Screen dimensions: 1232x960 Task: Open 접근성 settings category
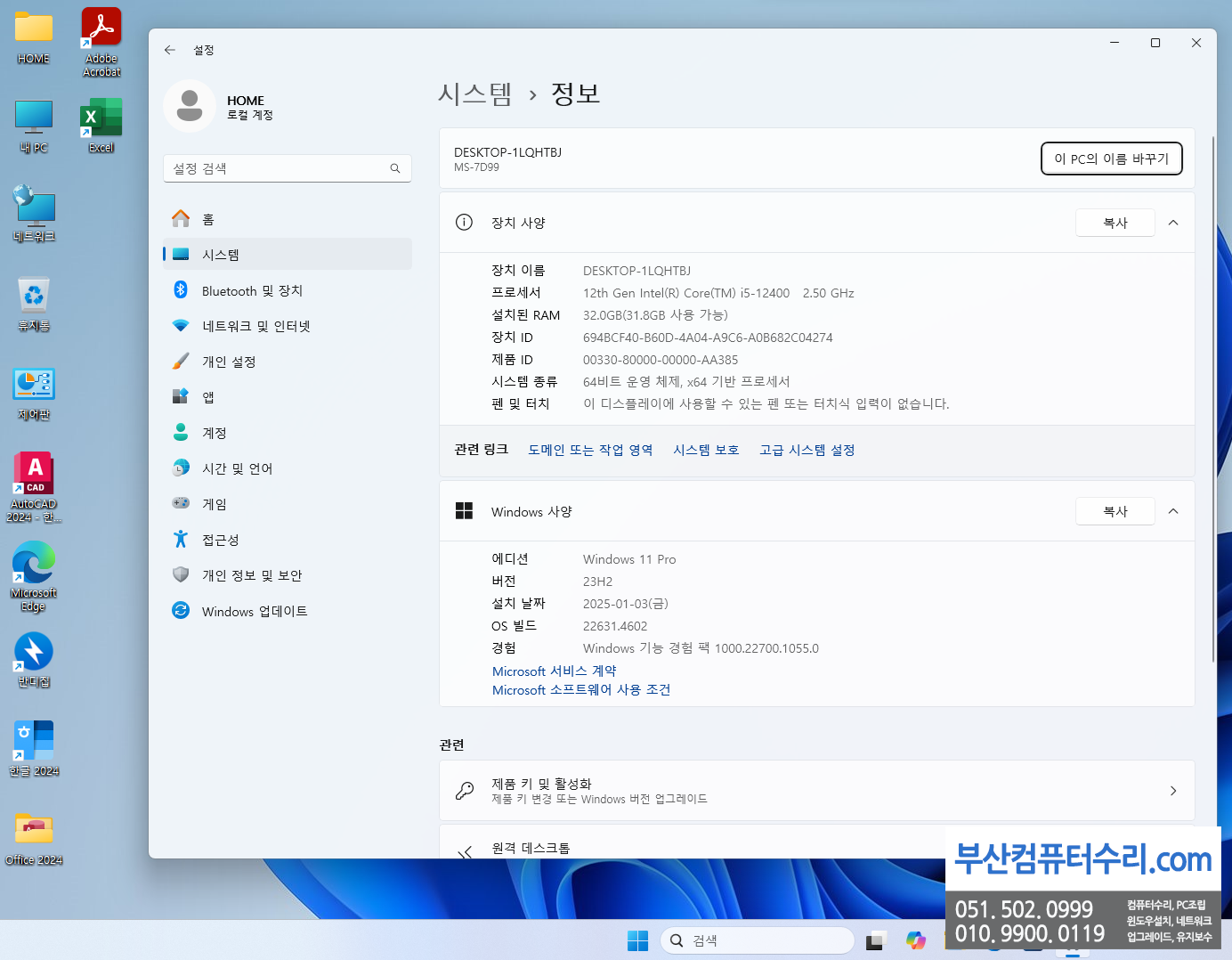pos(288,540)
